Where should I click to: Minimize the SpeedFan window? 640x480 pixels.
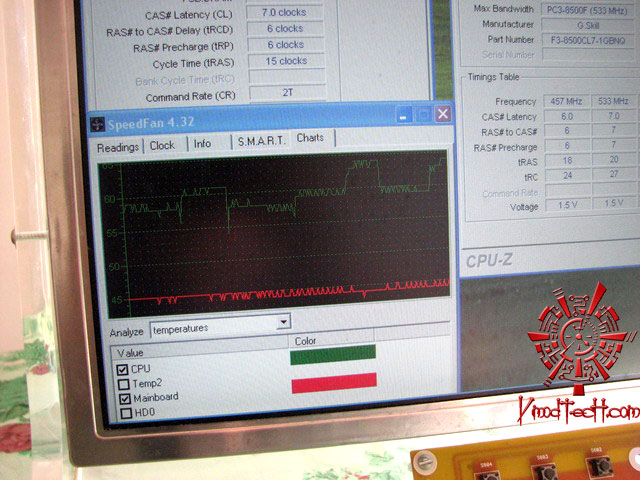click(x=404, y=116)
